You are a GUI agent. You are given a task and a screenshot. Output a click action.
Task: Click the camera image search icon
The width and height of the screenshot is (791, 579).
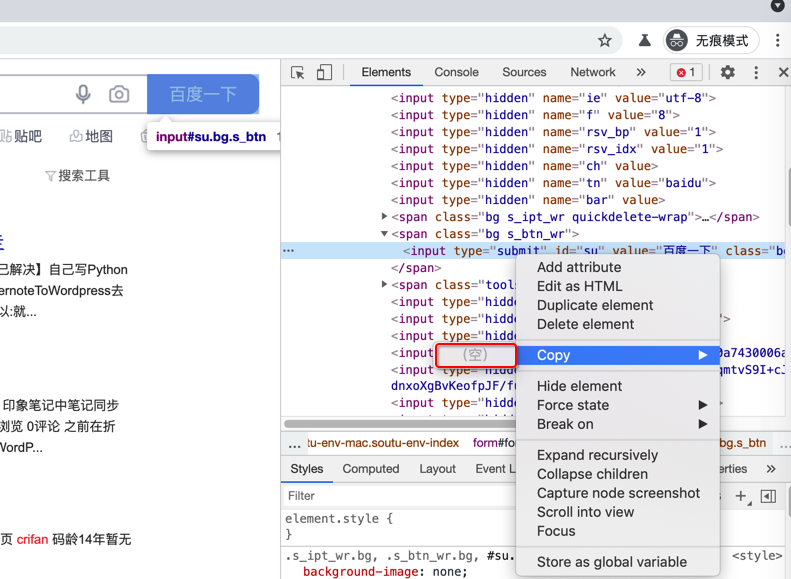click(119, 94)
